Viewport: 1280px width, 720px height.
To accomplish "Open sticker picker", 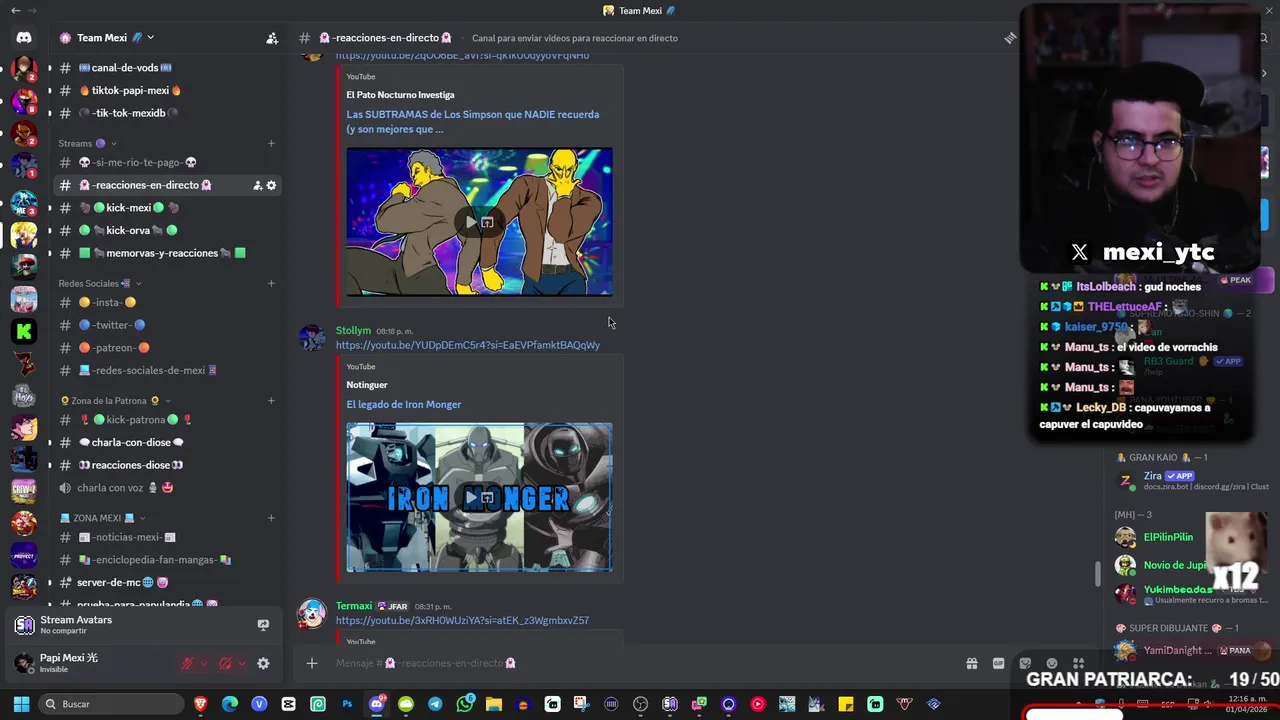I will point(1025,663).
